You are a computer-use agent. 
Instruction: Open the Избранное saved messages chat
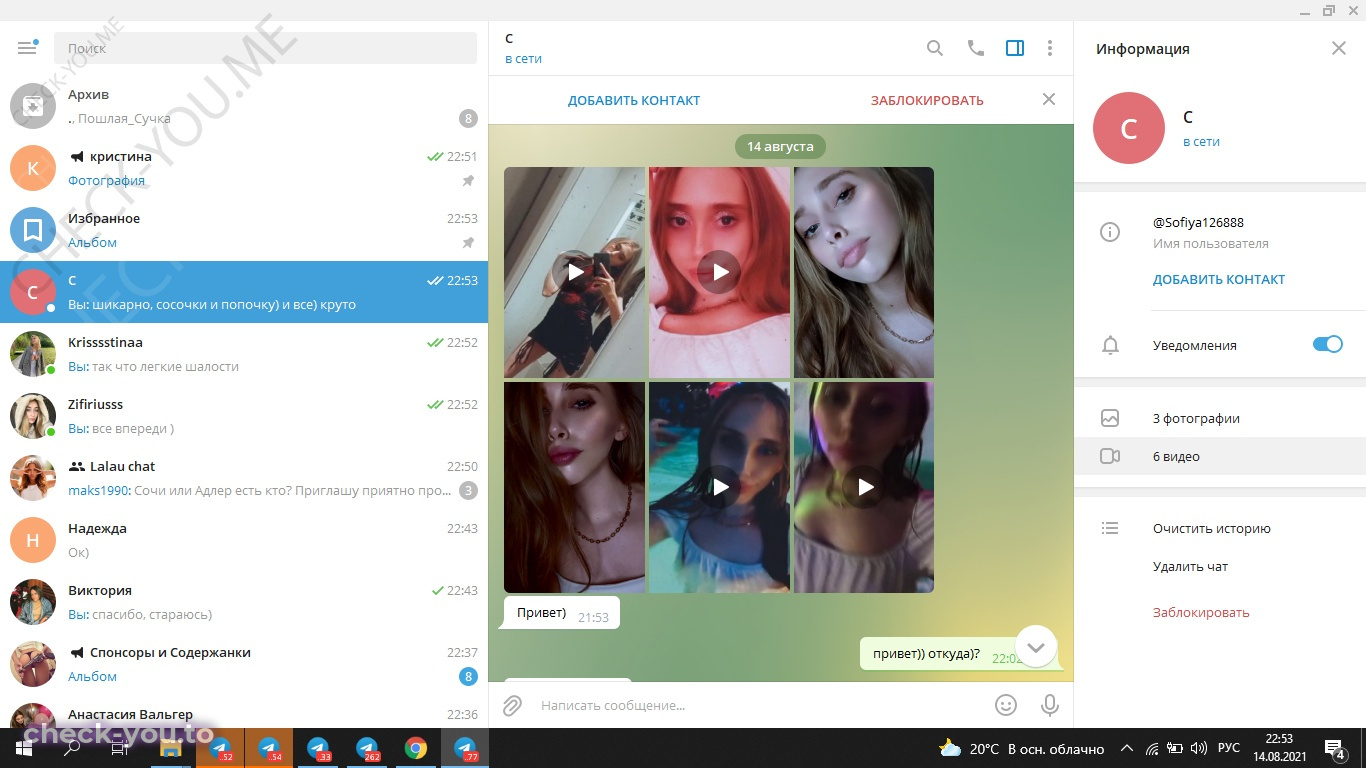point(244,230)
